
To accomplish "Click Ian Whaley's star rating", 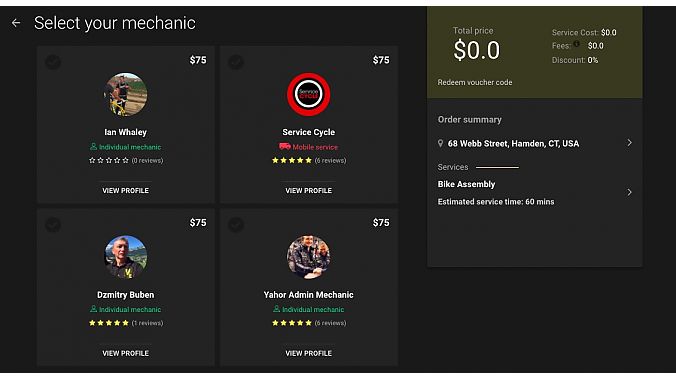I will 109,160.
